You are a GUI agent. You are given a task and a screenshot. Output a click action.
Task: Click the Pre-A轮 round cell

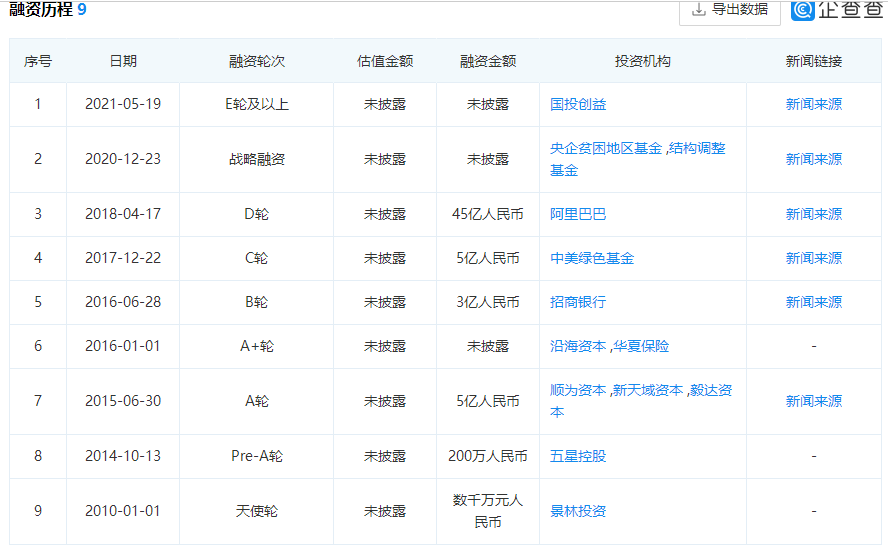point(257,456)
